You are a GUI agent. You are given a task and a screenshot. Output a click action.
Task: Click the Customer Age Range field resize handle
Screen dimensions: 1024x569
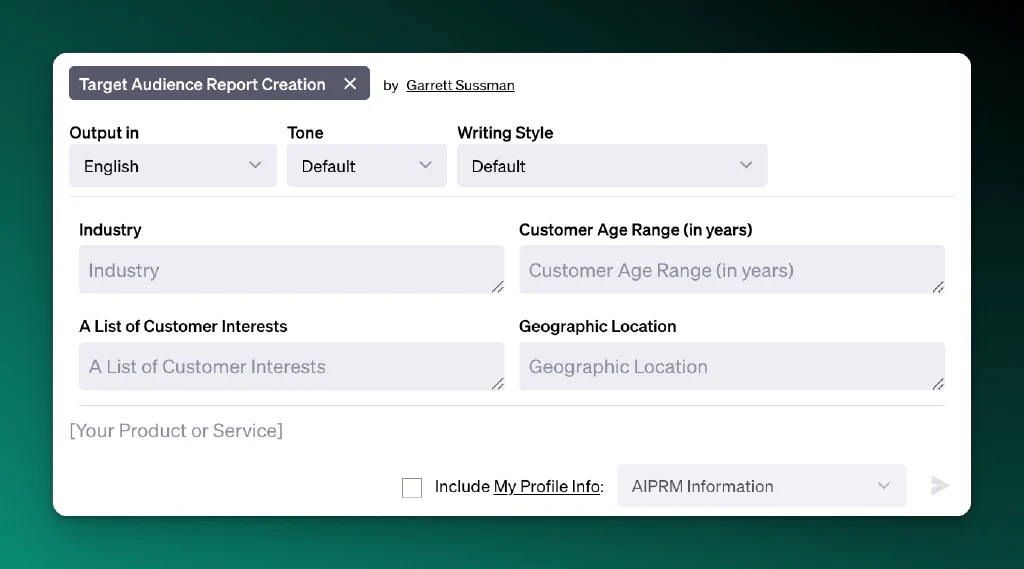[938, 287]
